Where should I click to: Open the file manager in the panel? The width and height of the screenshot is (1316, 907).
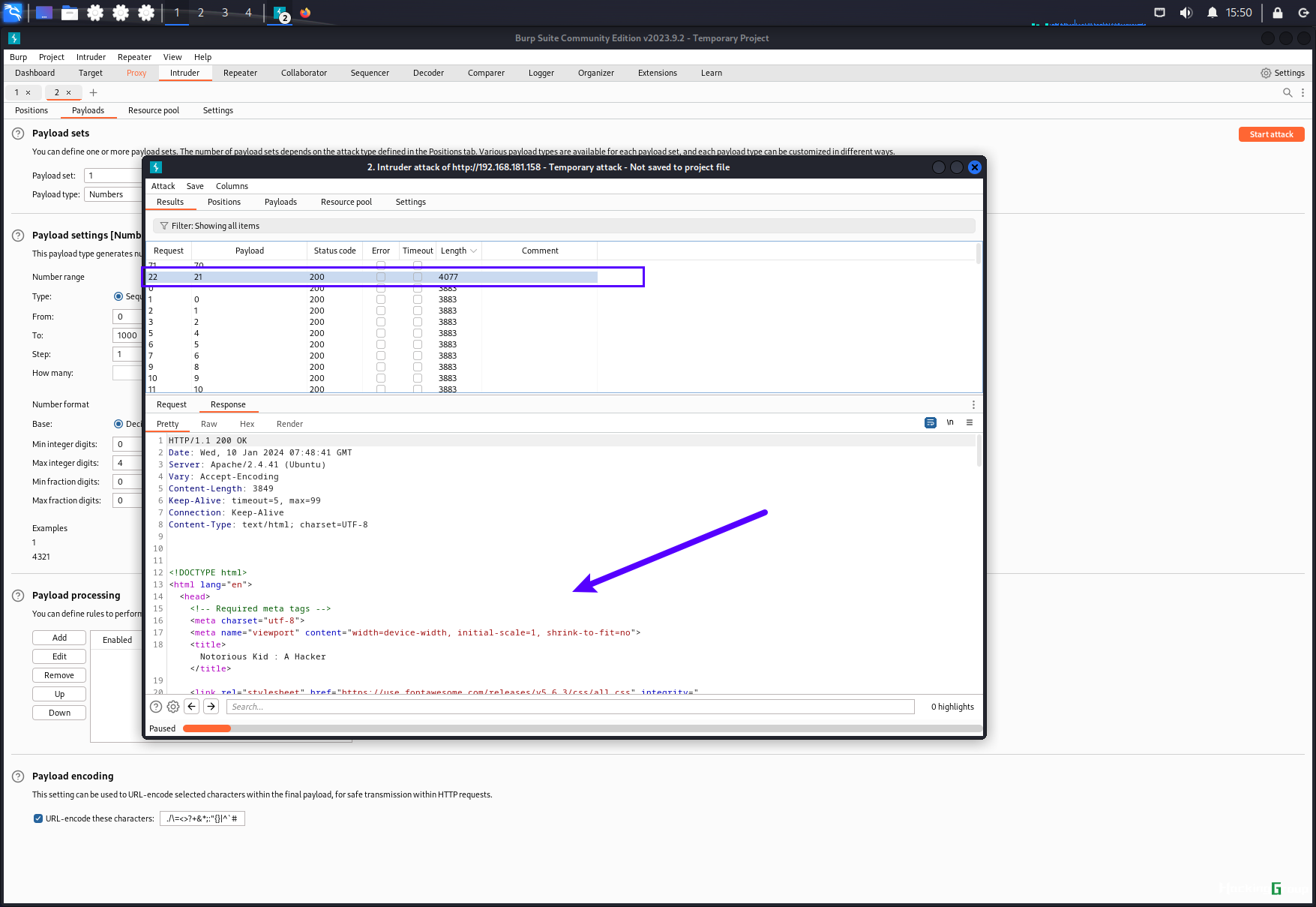[70, 13]
